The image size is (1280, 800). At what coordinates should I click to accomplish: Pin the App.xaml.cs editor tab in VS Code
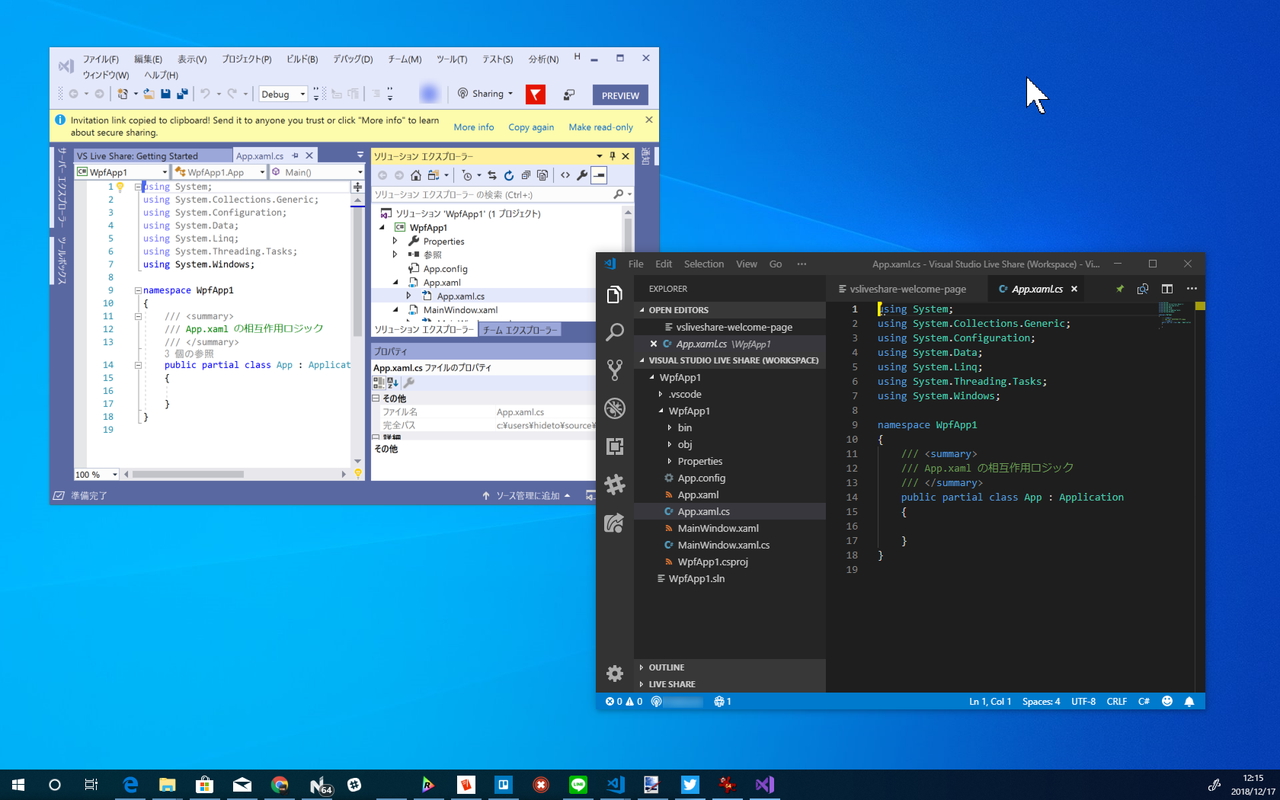[1119, 288]
